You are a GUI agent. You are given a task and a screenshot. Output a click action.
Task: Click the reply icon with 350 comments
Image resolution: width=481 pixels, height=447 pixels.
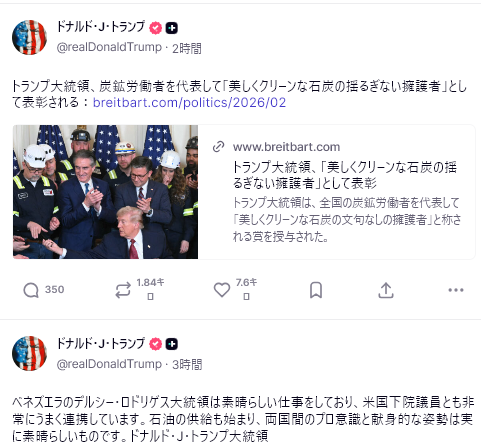31,290
